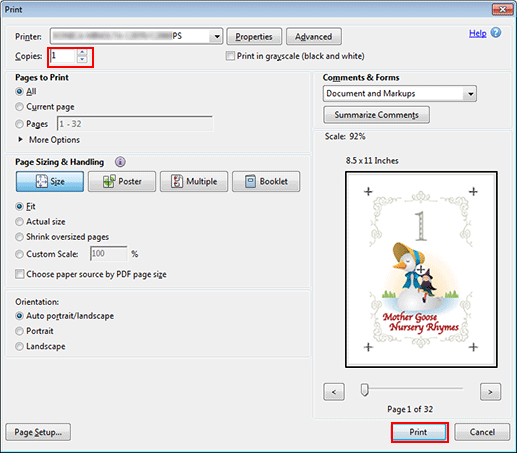Select Auto portrait/landscape orientation
Screen dimensions: 517x453
tap(19, 316)
